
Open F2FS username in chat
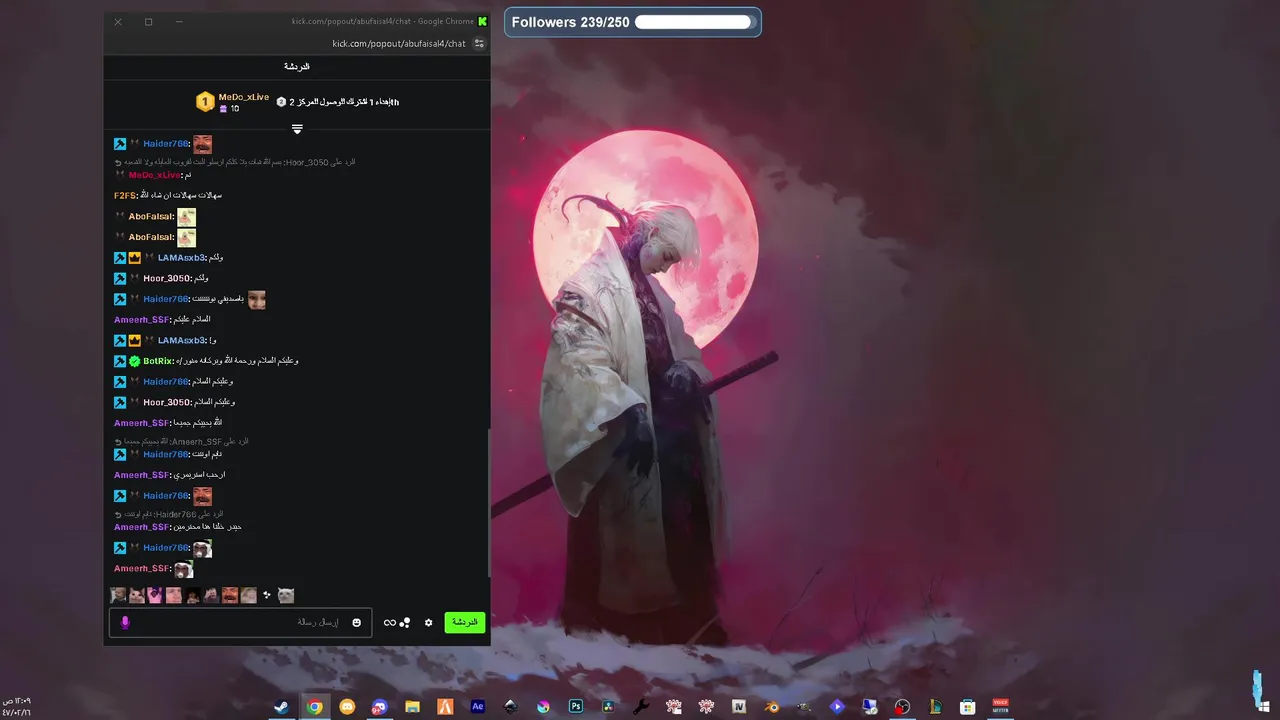(124, 195)
